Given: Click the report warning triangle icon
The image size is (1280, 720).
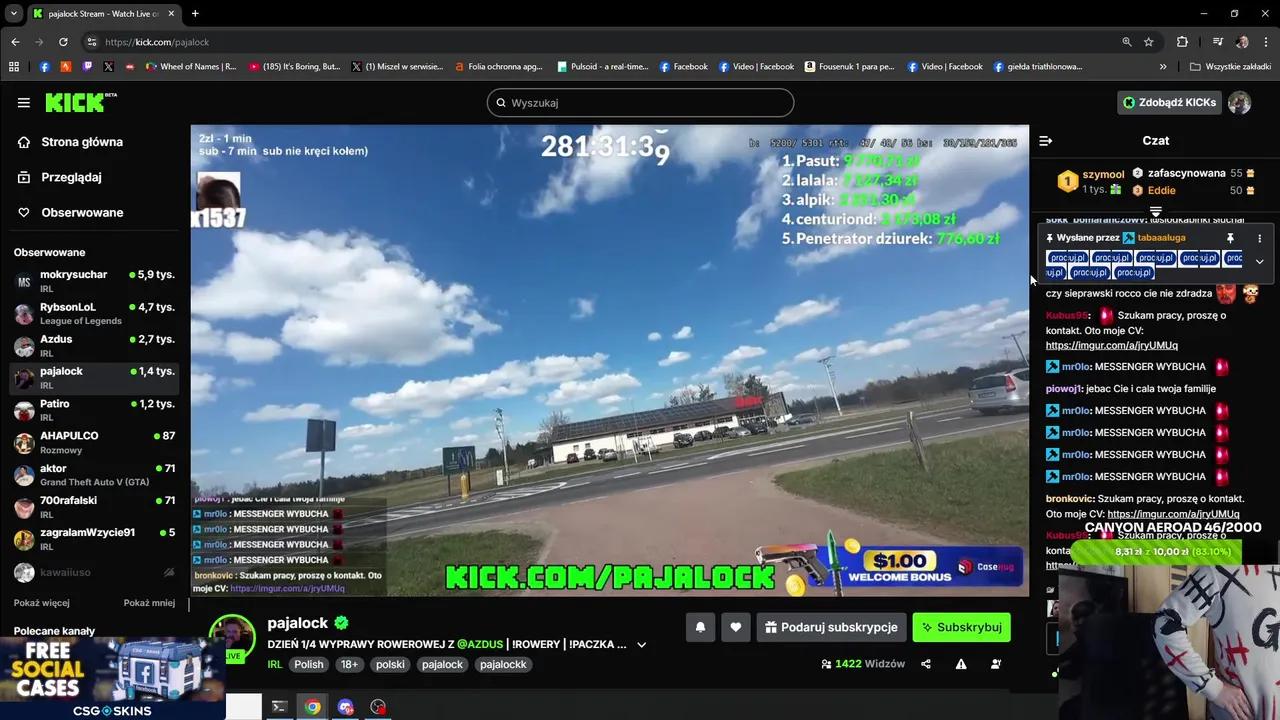Looking at the screenshot, I should pyautogui.click(x=961, y=664).
